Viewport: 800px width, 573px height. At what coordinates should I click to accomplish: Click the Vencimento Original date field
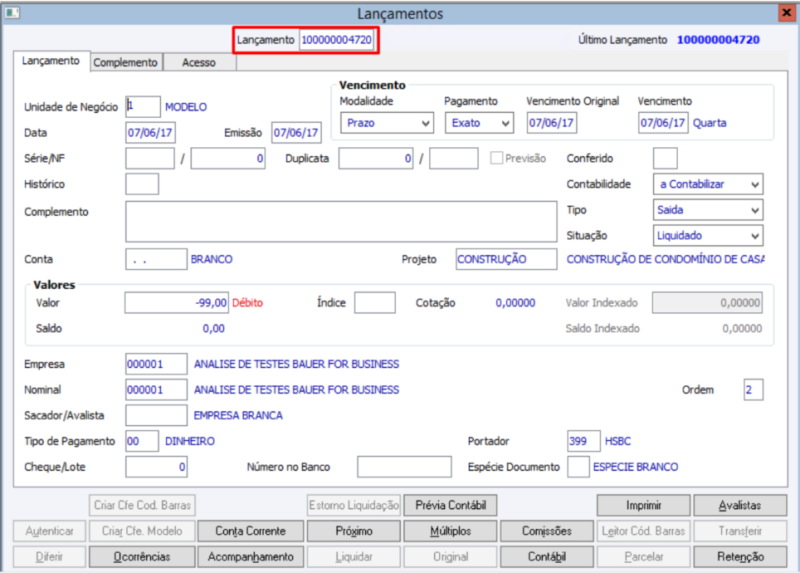point(552,123)
